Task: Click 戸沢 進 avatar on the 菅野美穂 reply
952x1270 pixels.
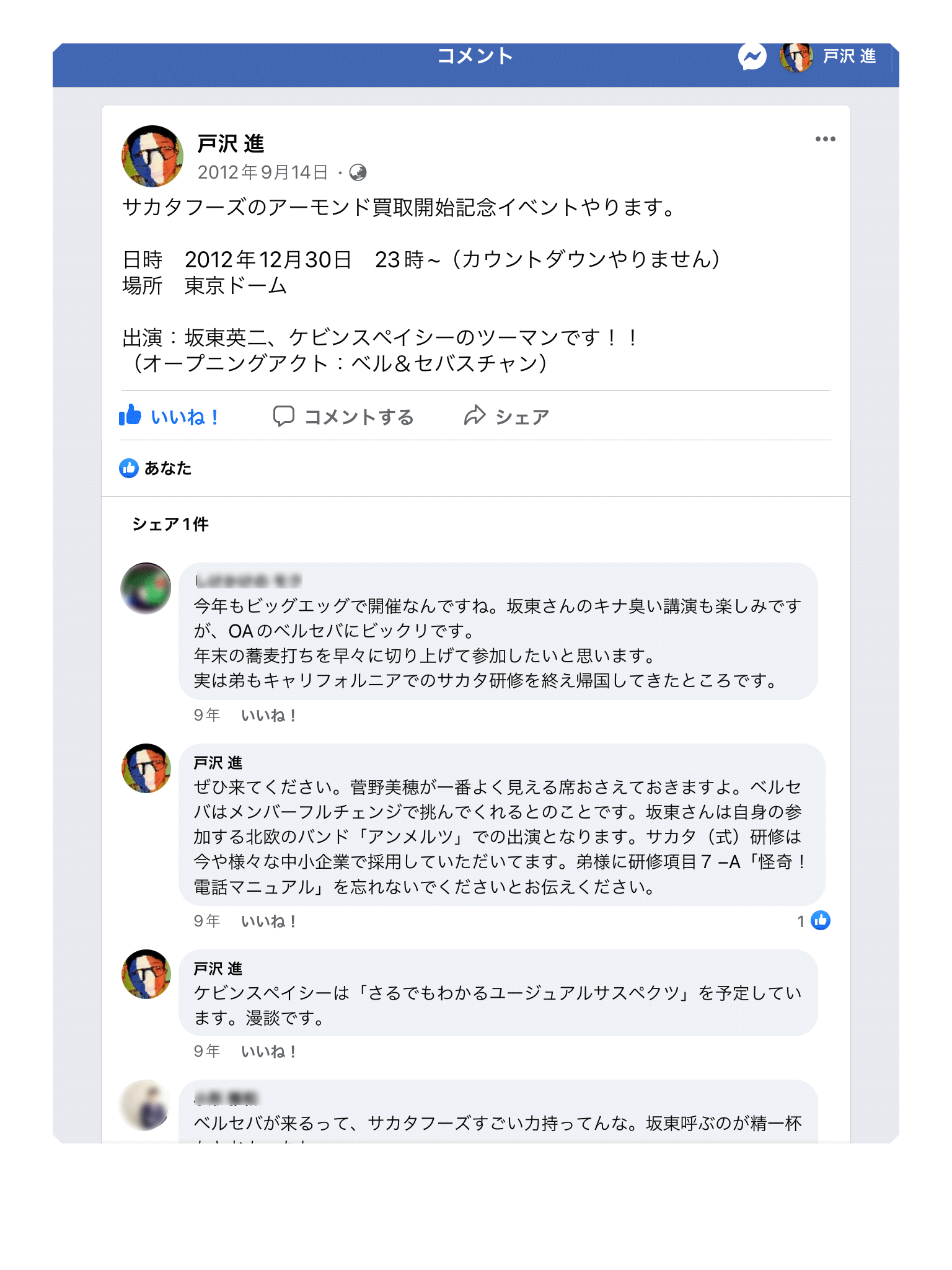Action: (146, 768)
